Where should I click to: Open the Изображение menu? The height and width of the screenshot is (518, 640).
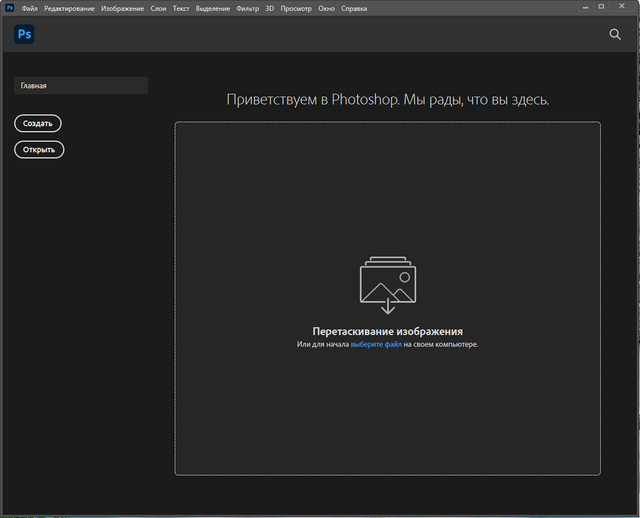coord(122,8)
